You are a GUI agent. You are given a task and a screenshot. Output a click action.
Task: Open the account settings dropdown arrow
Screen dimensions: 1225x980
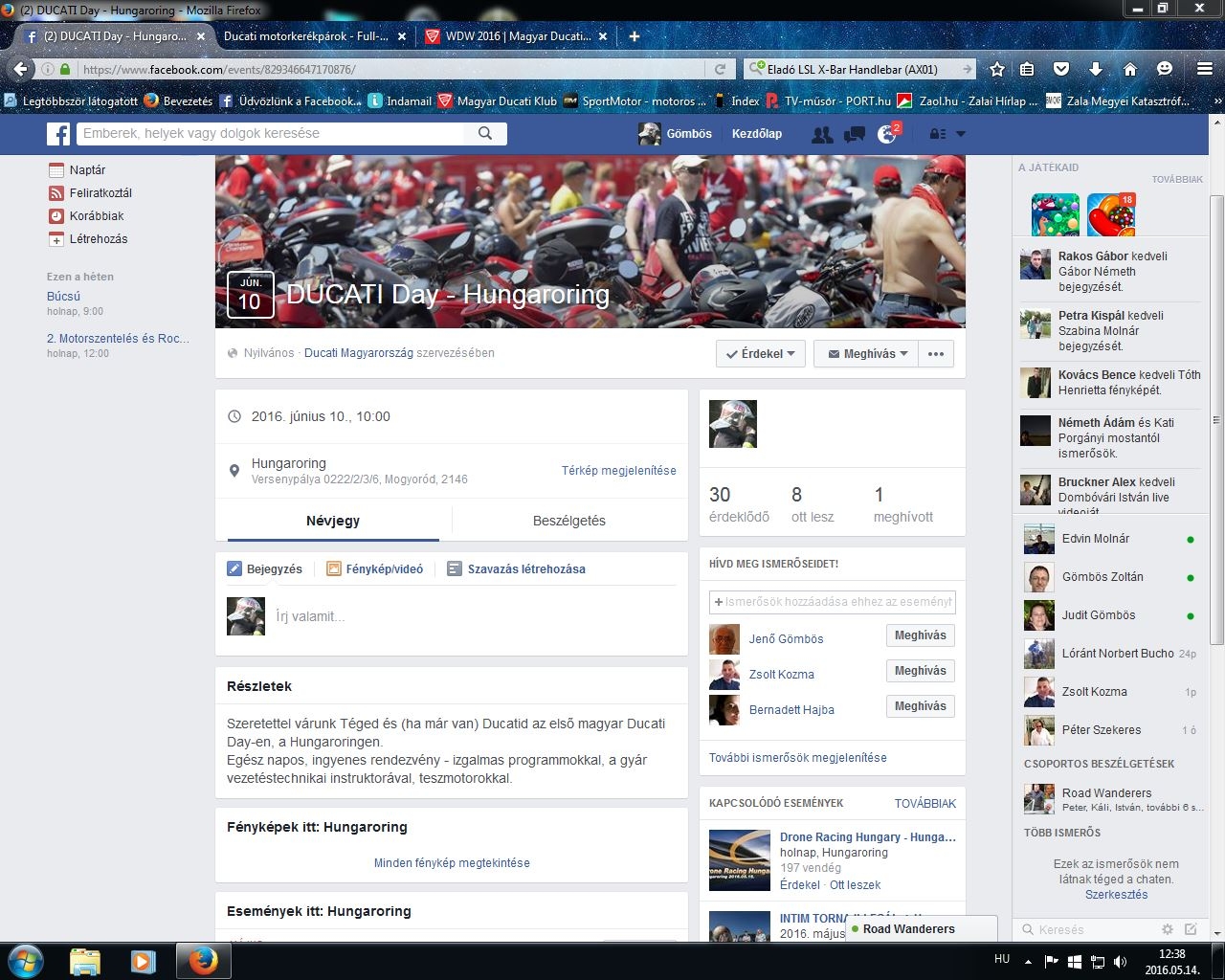coord(961,135)
